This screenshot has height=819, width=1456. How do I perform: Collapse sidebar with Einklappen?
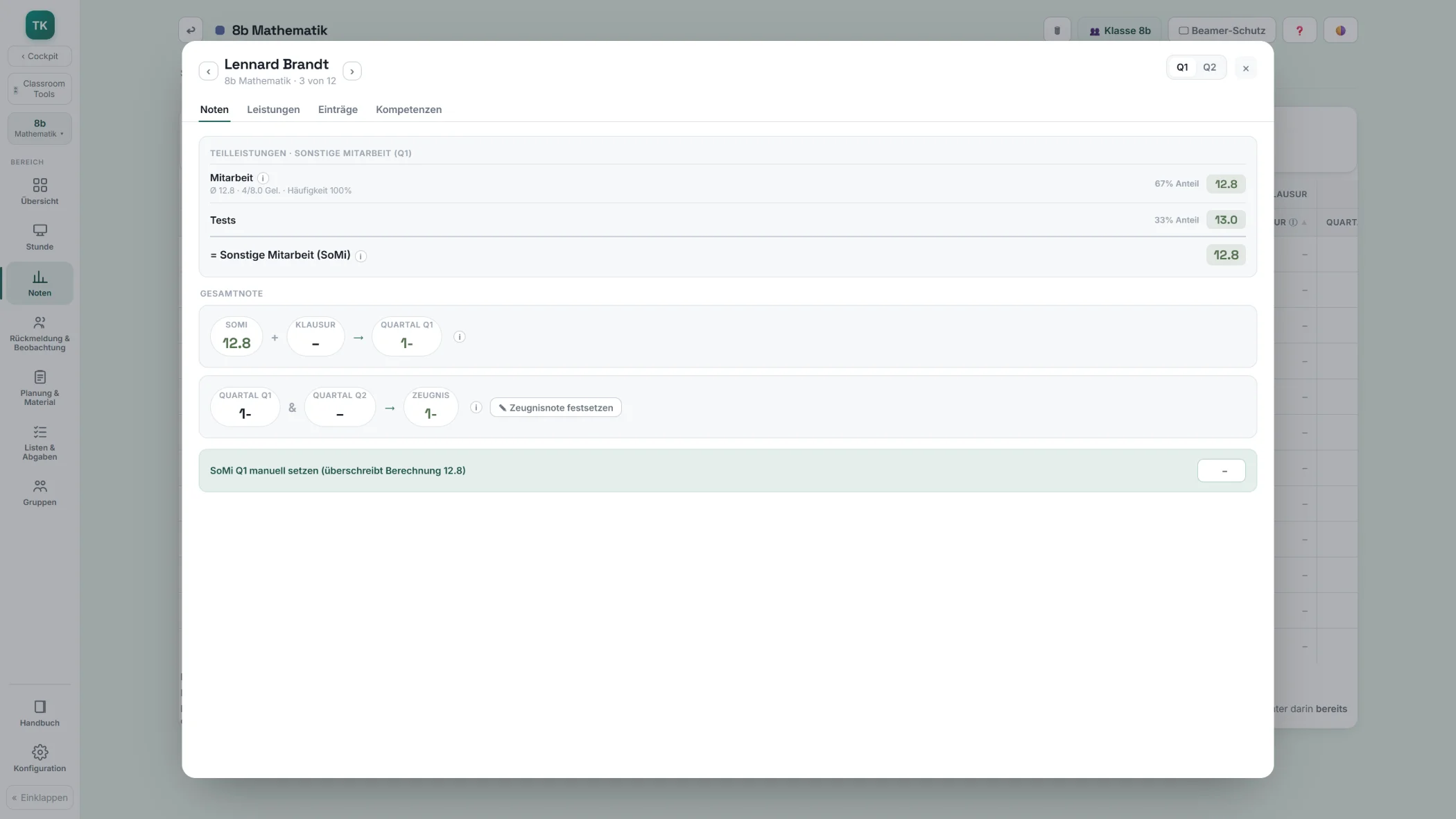tap(40, 798)
